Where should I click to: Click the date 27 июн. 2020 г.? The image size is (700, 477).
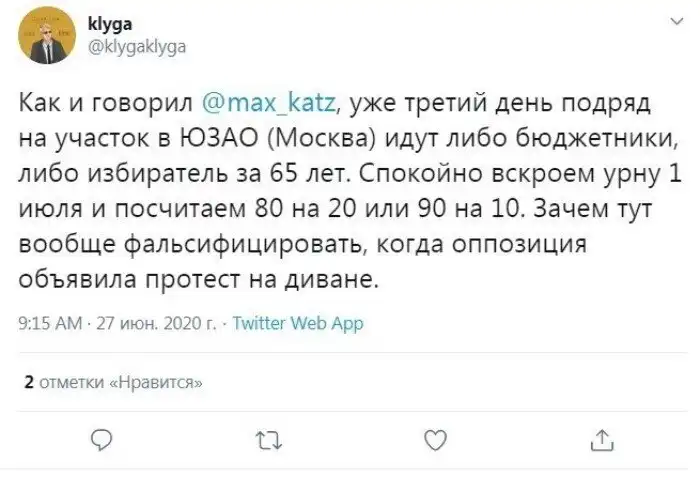(156, 324)
